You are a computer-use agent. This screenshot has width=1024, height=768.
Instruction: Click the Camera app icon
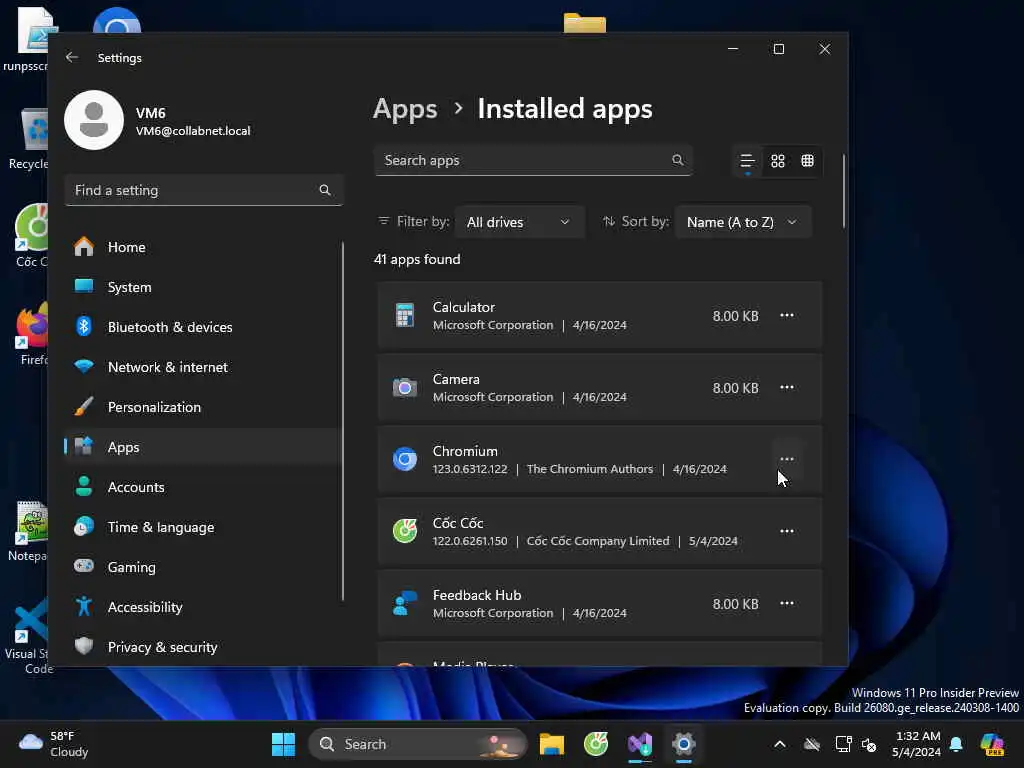point(405,387)
